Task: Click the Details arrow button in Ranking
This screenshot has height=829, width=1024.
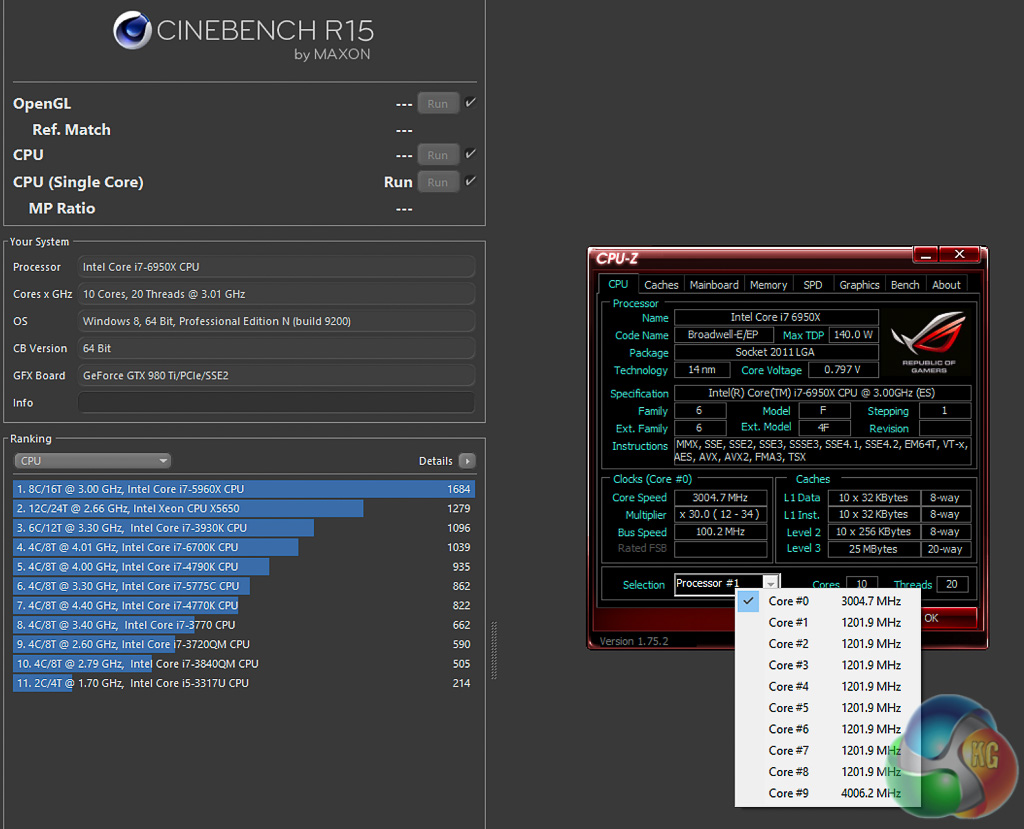Action: coord(466,461)
